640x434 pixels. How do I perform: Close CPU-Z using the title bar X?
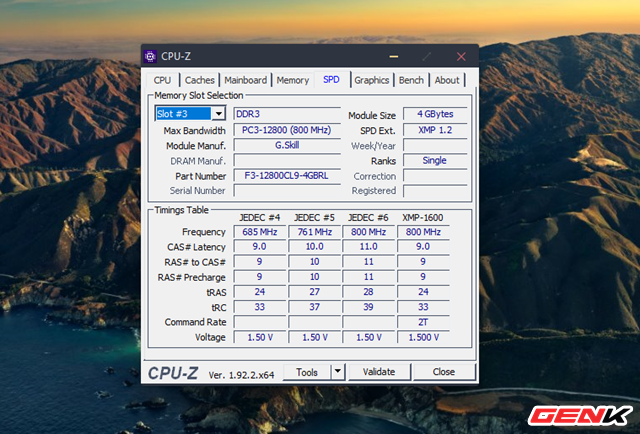click(461, 57)
